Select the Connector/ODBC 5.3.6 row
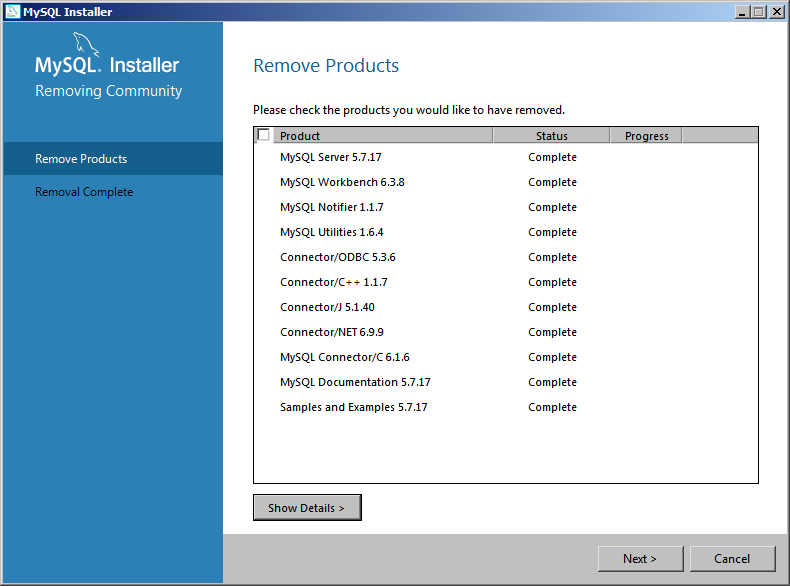The height and width of the screenshot is (586, 790). (x=506, y=257)
